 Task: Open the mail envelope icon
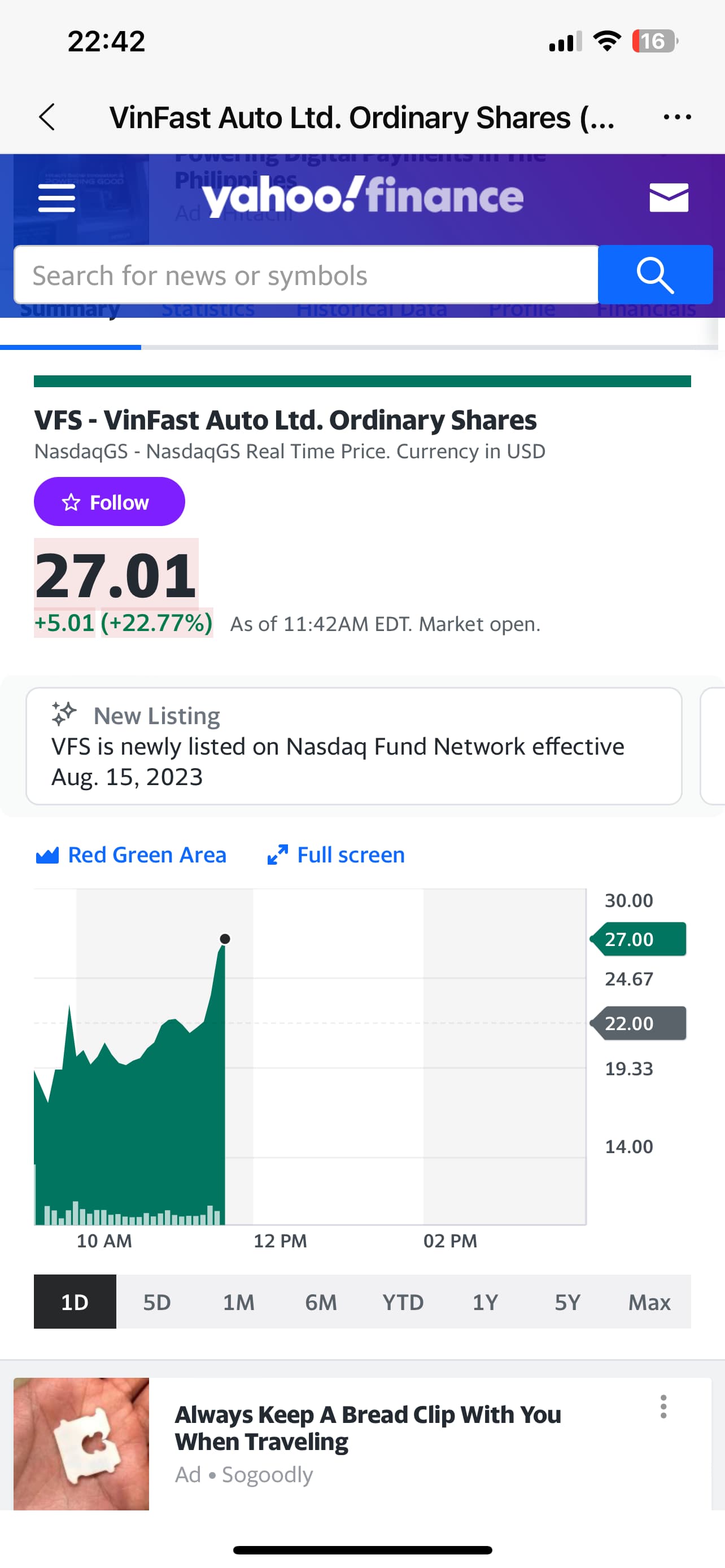[669, 197]
